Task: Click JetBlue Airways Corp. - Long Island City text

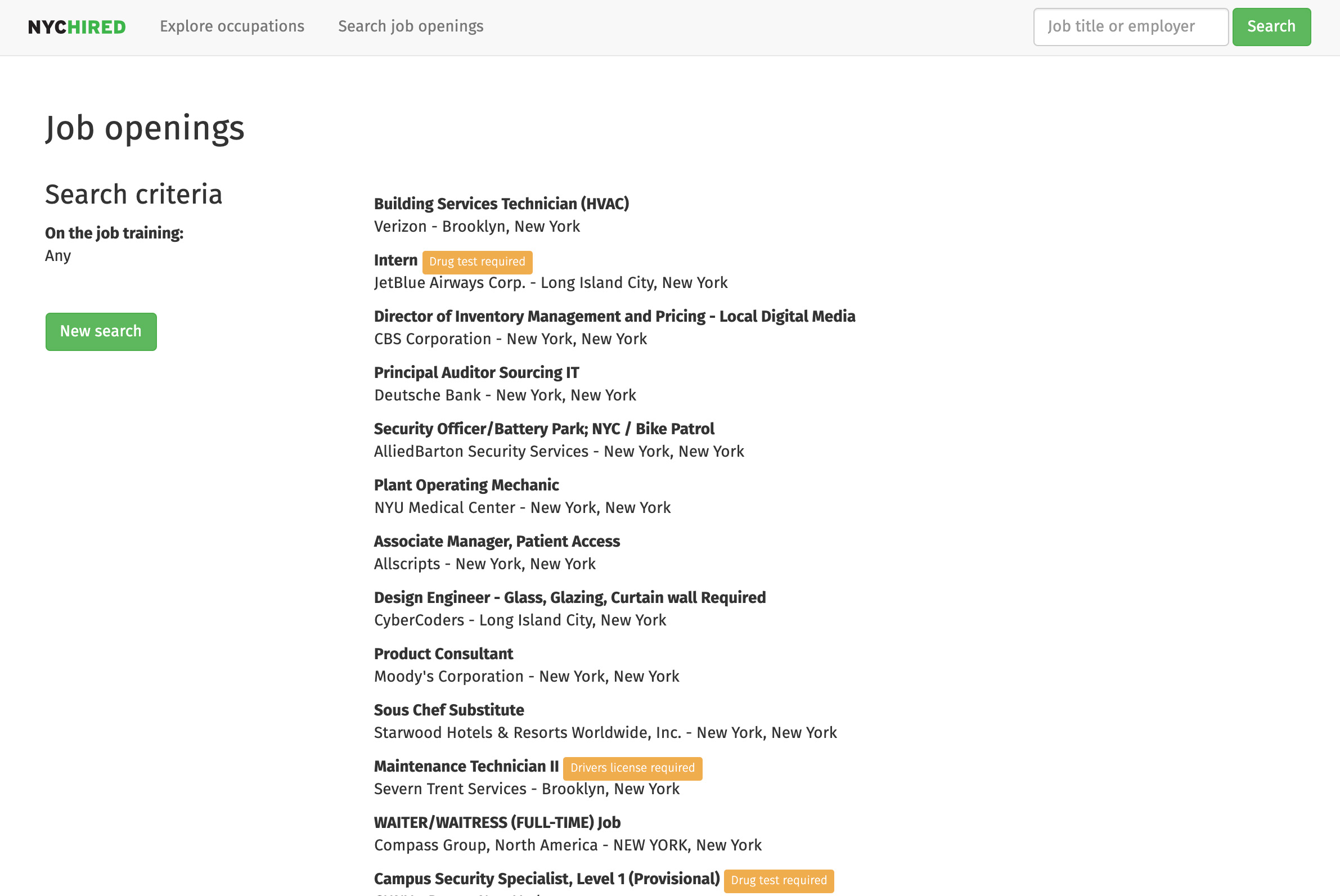Action: point(550,283)
